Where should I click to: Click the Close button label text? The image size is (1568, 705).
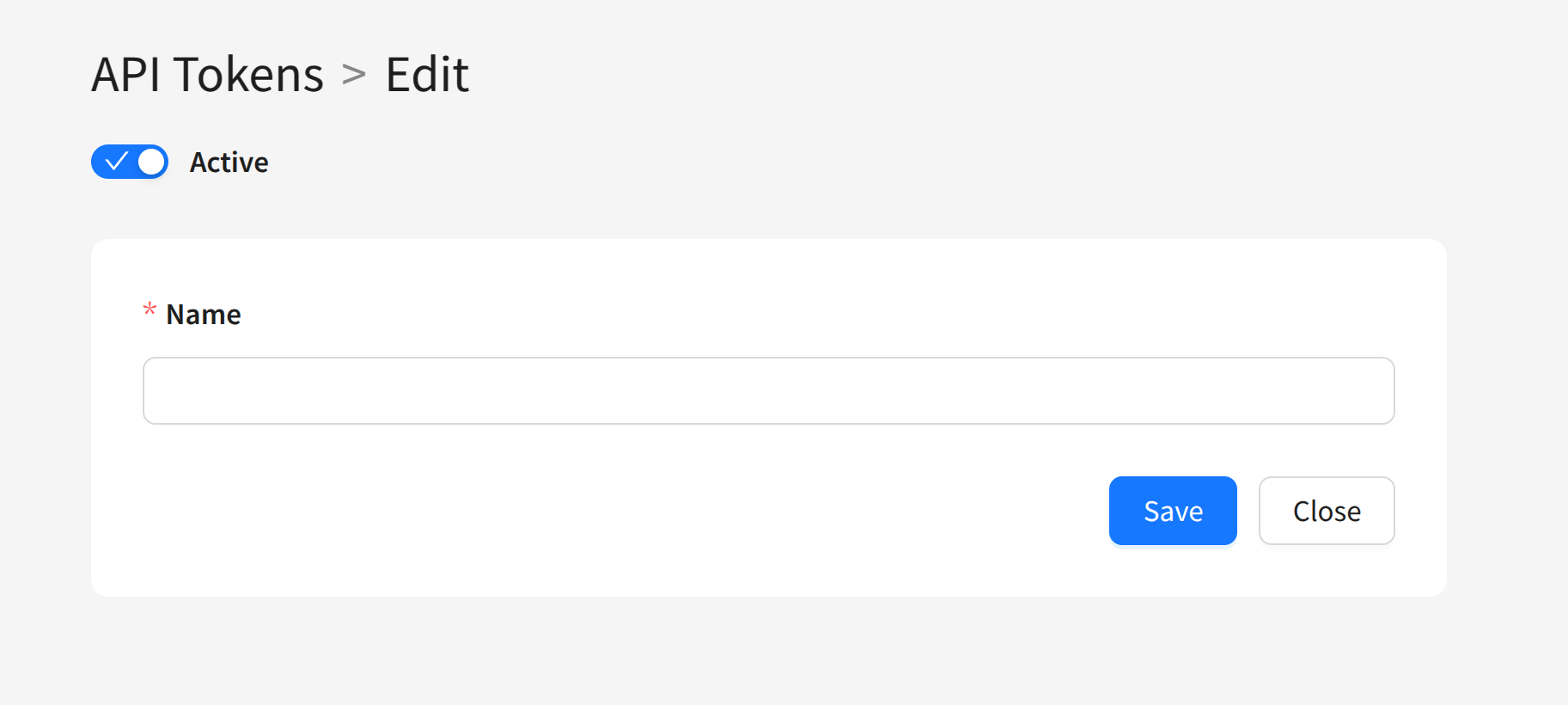click(x=1327, y=512)
